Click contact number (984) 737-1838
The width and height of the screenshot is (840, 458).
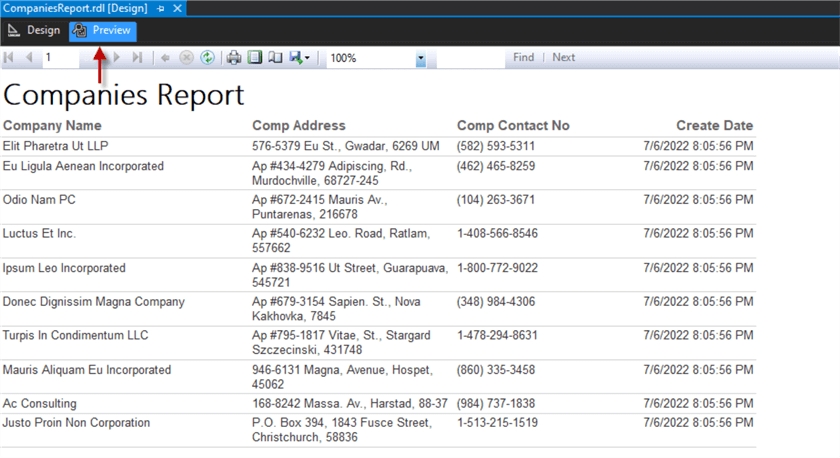click(x=496, y=403)
